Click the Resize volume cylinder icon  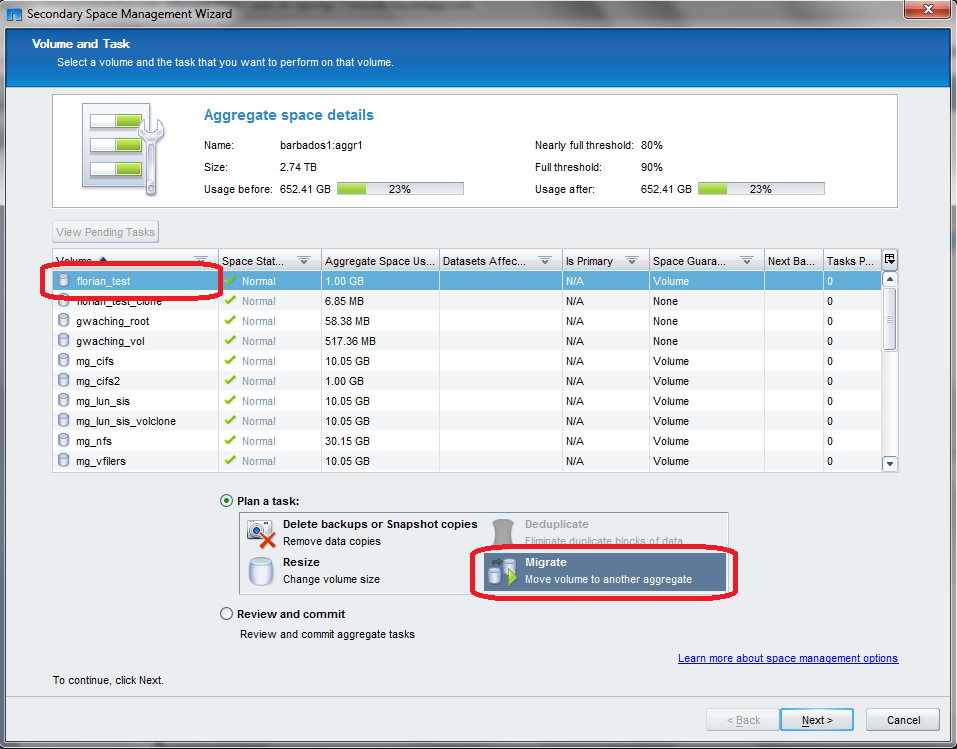pos(261,572)
